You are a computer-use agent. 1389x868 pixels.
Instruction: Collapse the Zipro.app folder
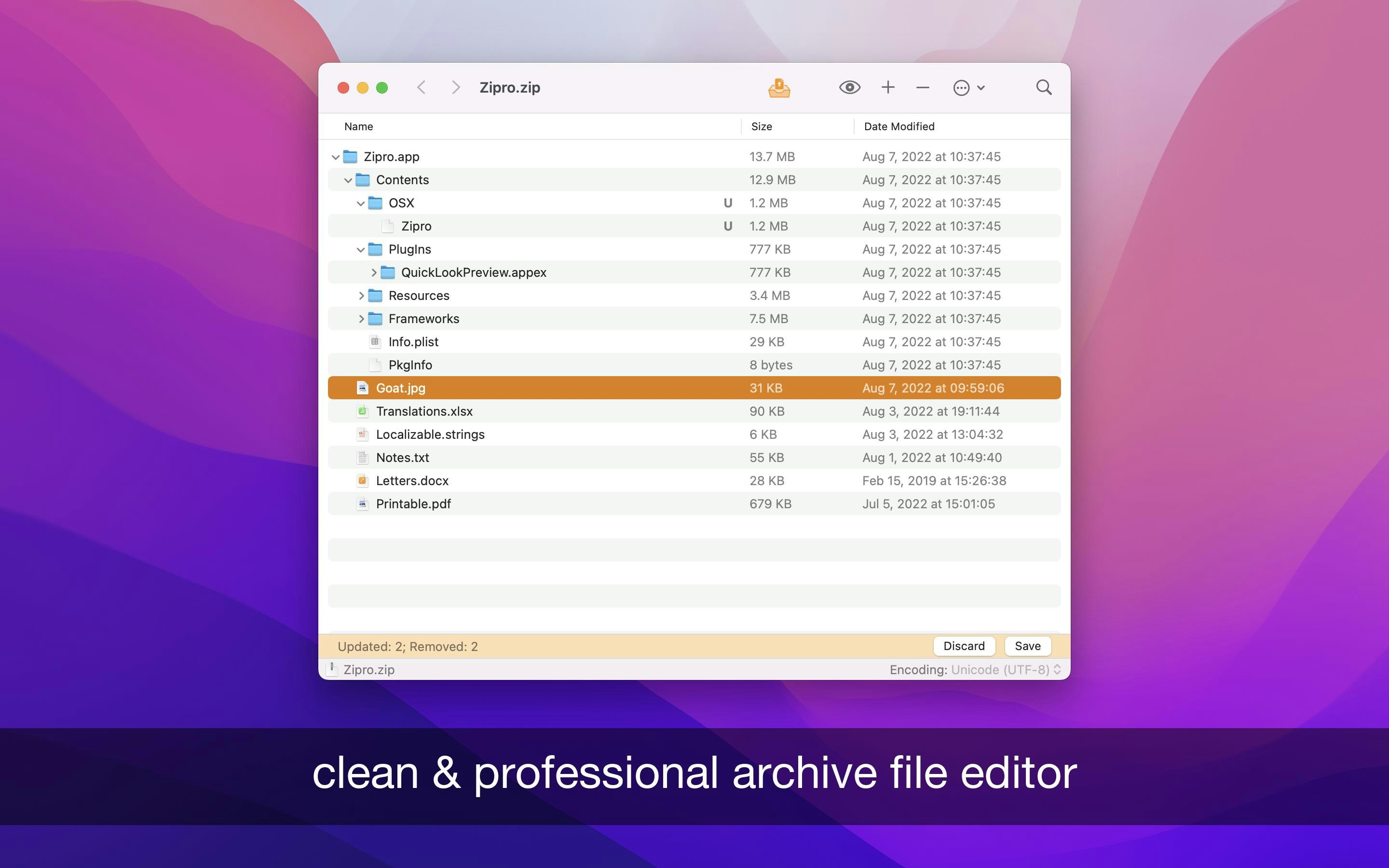click(x=336, y=157)
